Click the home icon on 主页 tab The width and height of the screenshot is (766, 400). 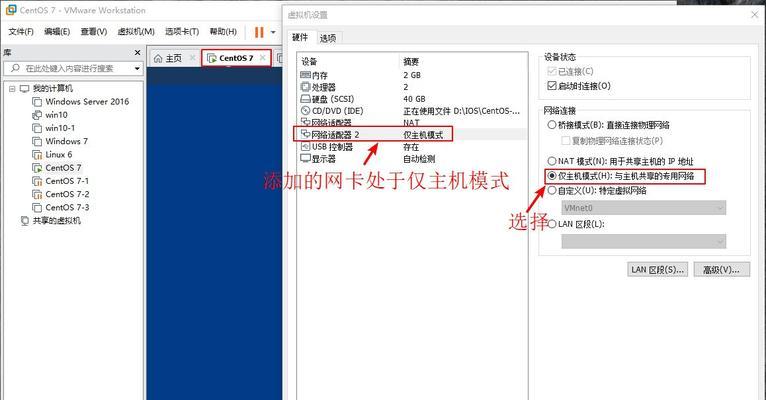[x=158, y=59]
